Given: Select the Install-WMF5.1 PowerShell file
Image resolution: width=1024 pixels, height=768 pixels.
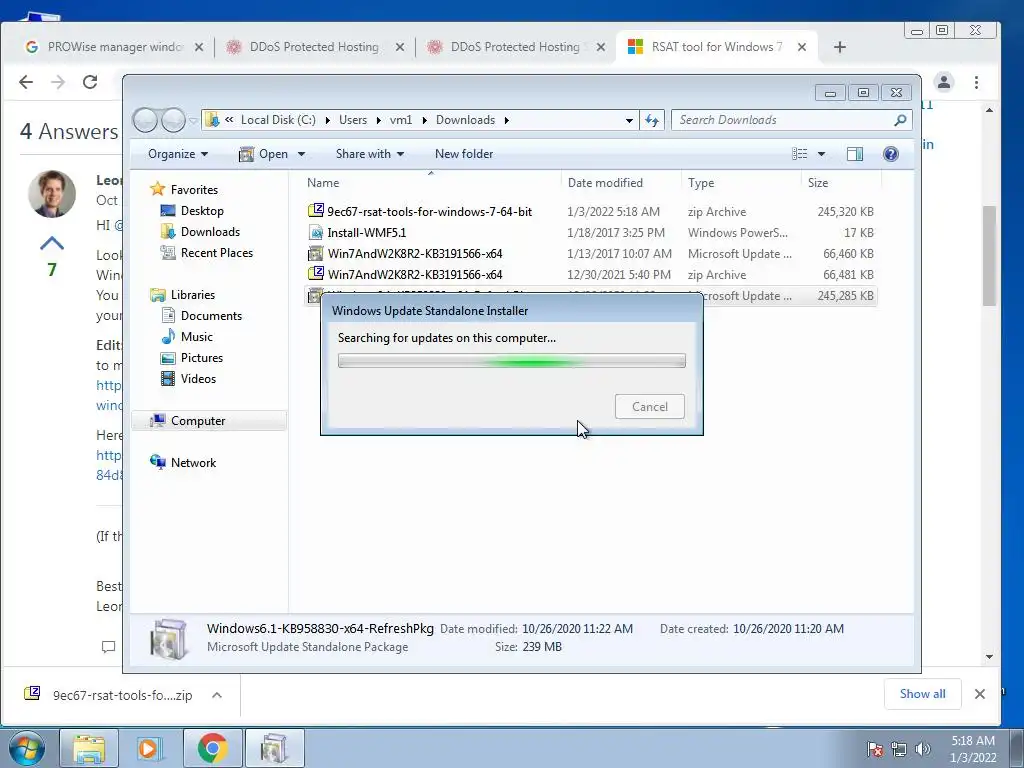Looking at the screenshot, I should [x=590, y=232].
